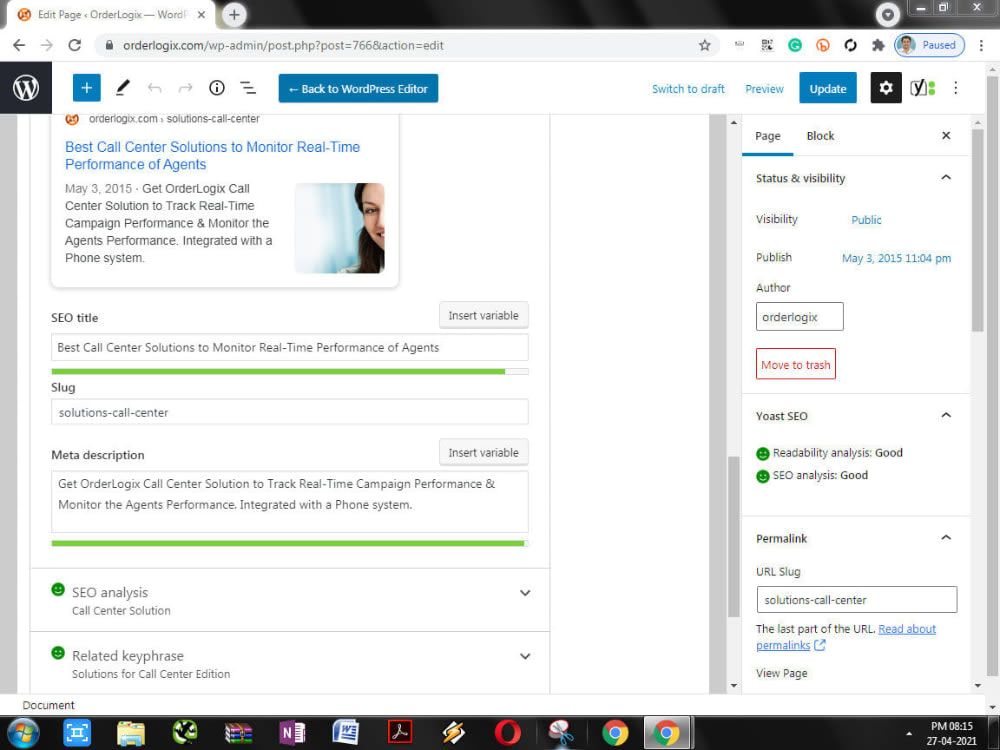Viewport: 1000px width, 750px height.
Task: Click Insert variable for Meta description
Action: 483,452
